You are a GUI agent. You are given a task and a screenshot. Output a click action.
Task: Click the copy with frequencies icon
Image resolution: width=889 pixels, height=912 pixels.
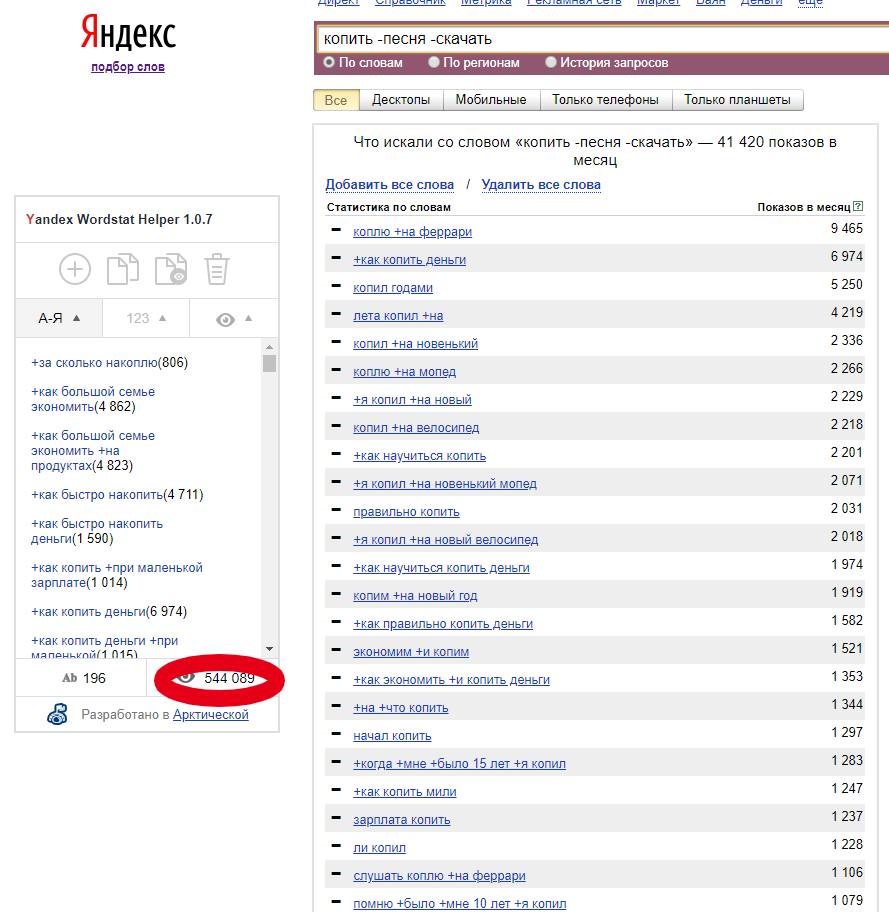[170, 269]
